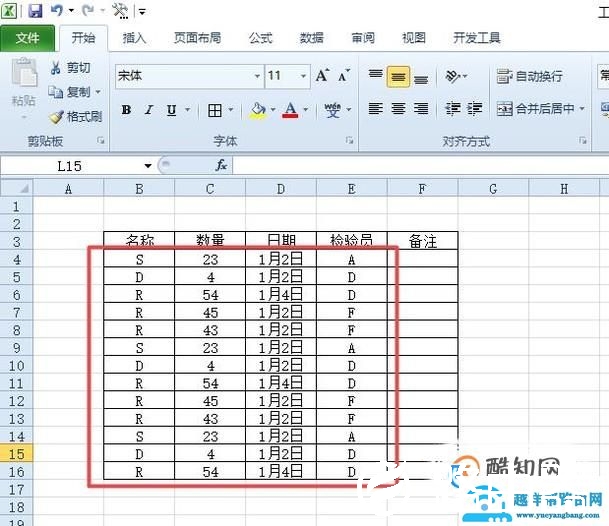The height and width of the screenshot is (526, 609).
Task: Click the Increase Font Size icon
Action: click(322, 75)
